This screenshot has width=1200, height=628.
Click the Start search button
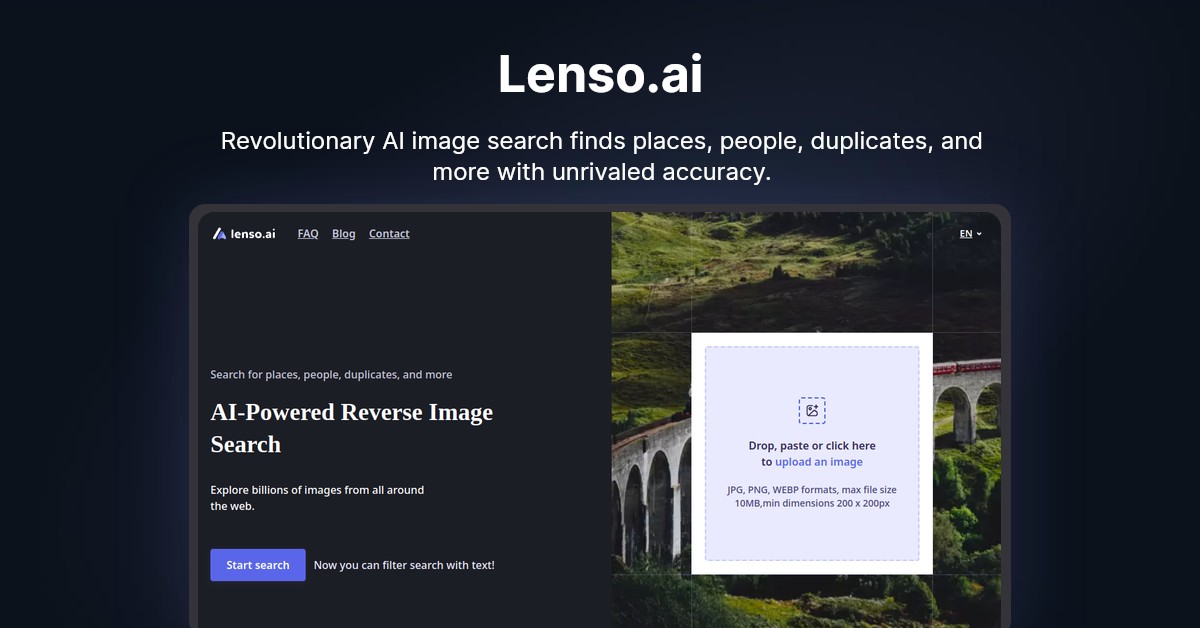[258, 565]
